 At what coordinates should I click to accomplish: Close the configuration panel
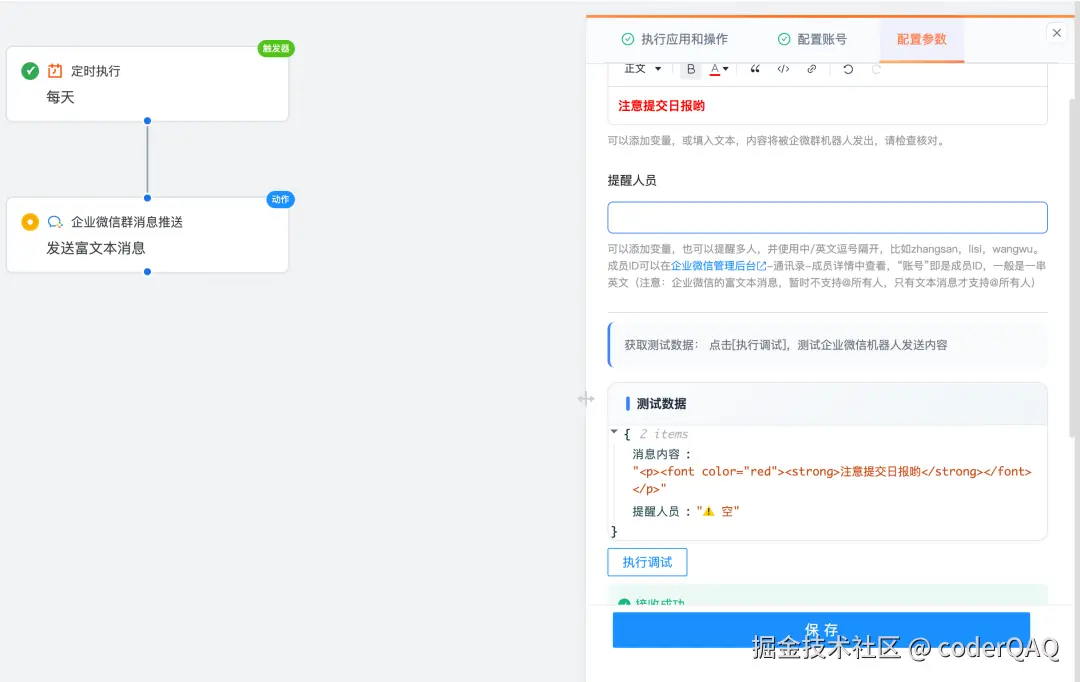tap(1057, 32)
